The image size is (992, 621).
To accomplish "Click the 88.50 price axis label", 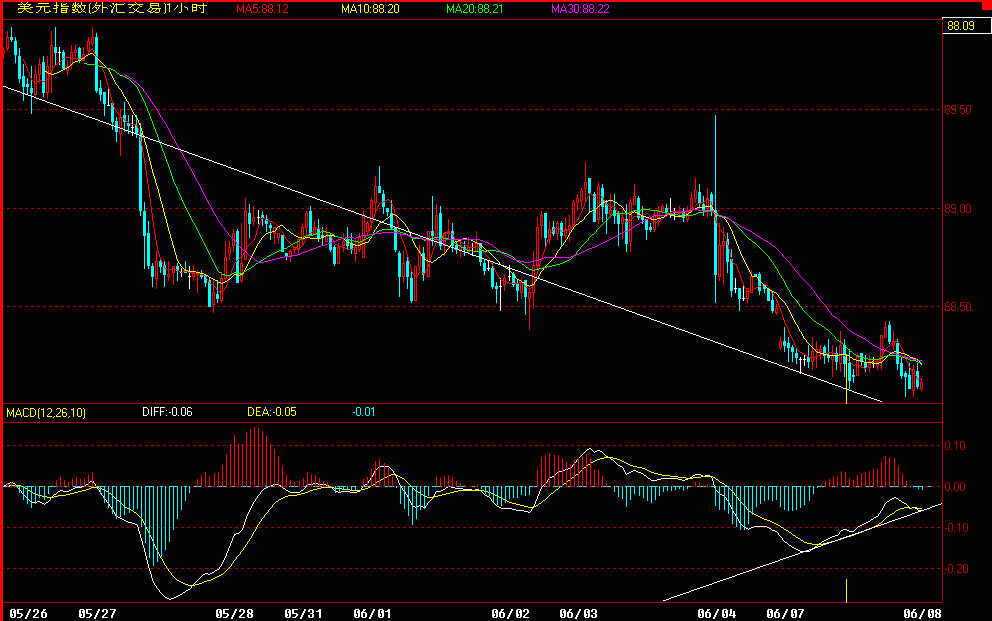I will (x=959, y=307).
